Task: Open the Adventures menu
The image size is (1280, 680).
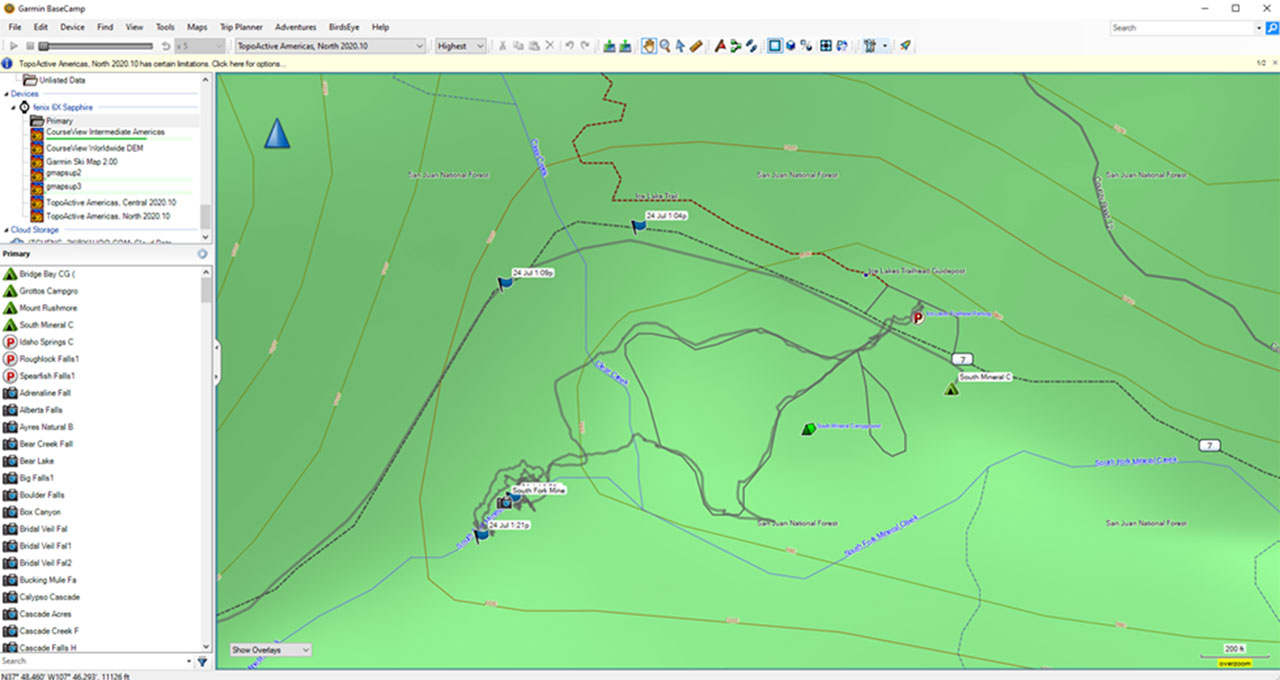Action: coord(295,27)
